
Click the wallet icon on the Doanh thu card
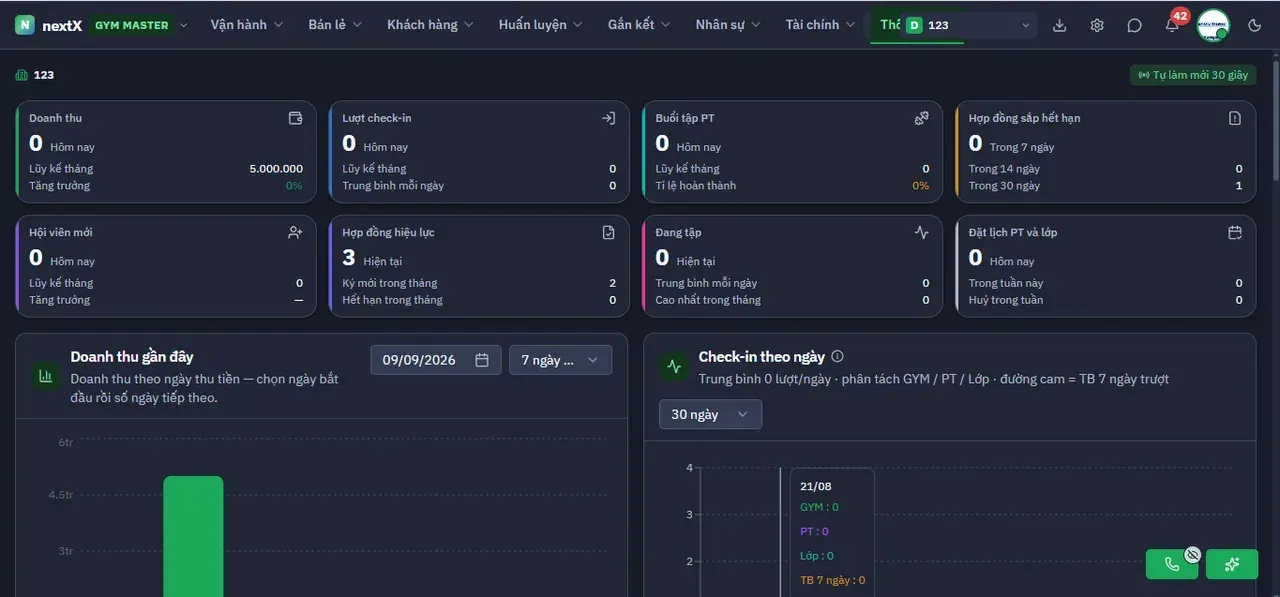[x=295, y=118]
